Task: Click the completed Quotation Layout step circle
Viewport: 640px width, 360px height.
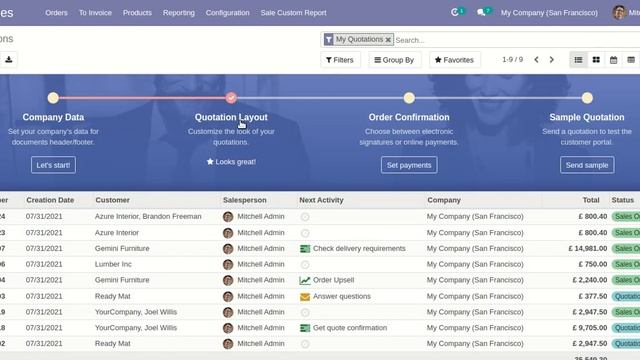Action: [x=231, y=98]
